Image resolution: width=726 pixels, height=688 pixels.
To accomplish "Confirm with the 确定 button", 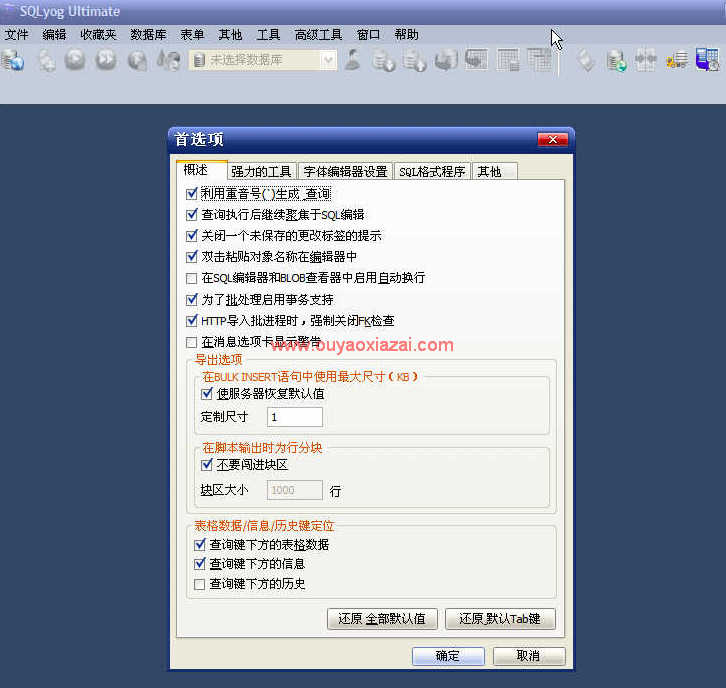I will 448,656.
